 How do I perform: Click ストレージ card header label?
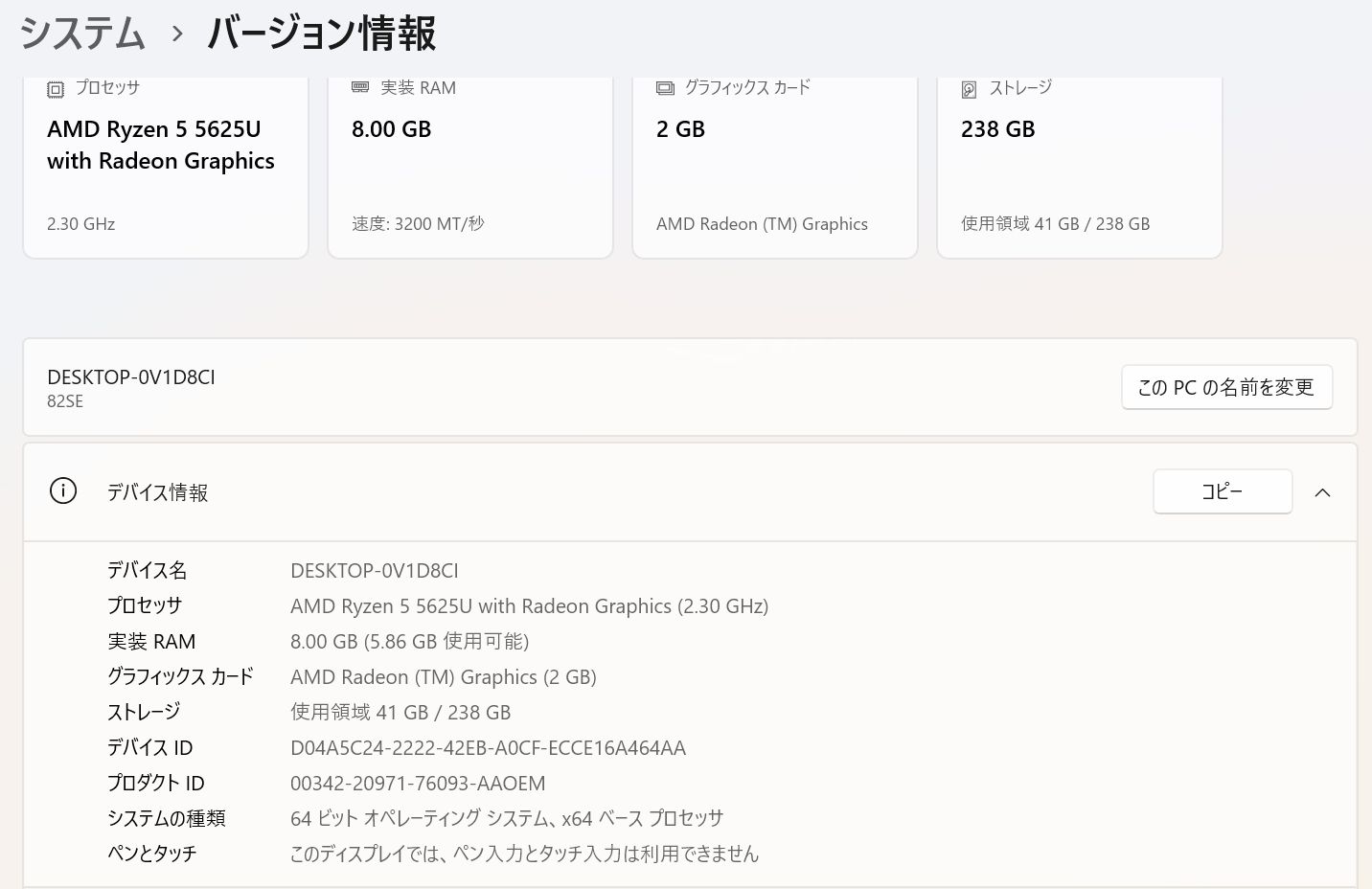point(1020,87)
